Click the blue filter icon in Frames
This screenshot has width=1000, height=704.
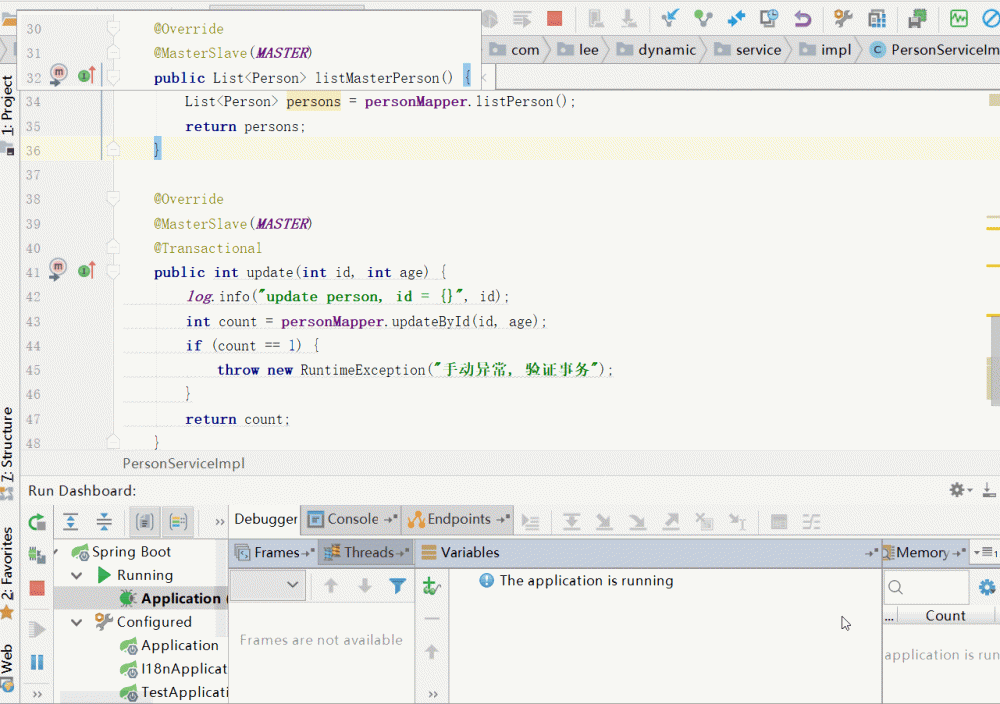tap(397, 586)
